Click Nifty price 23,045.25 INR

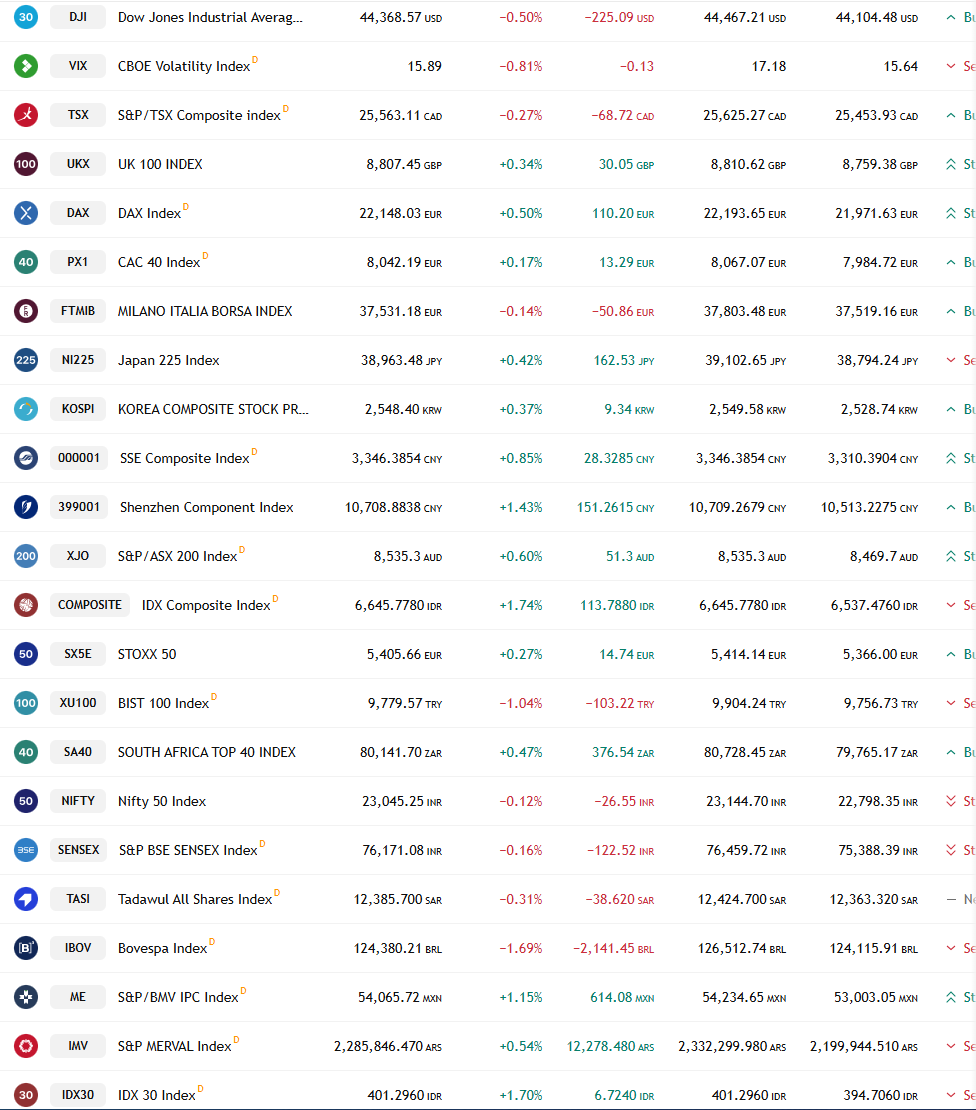pos(402,801)
